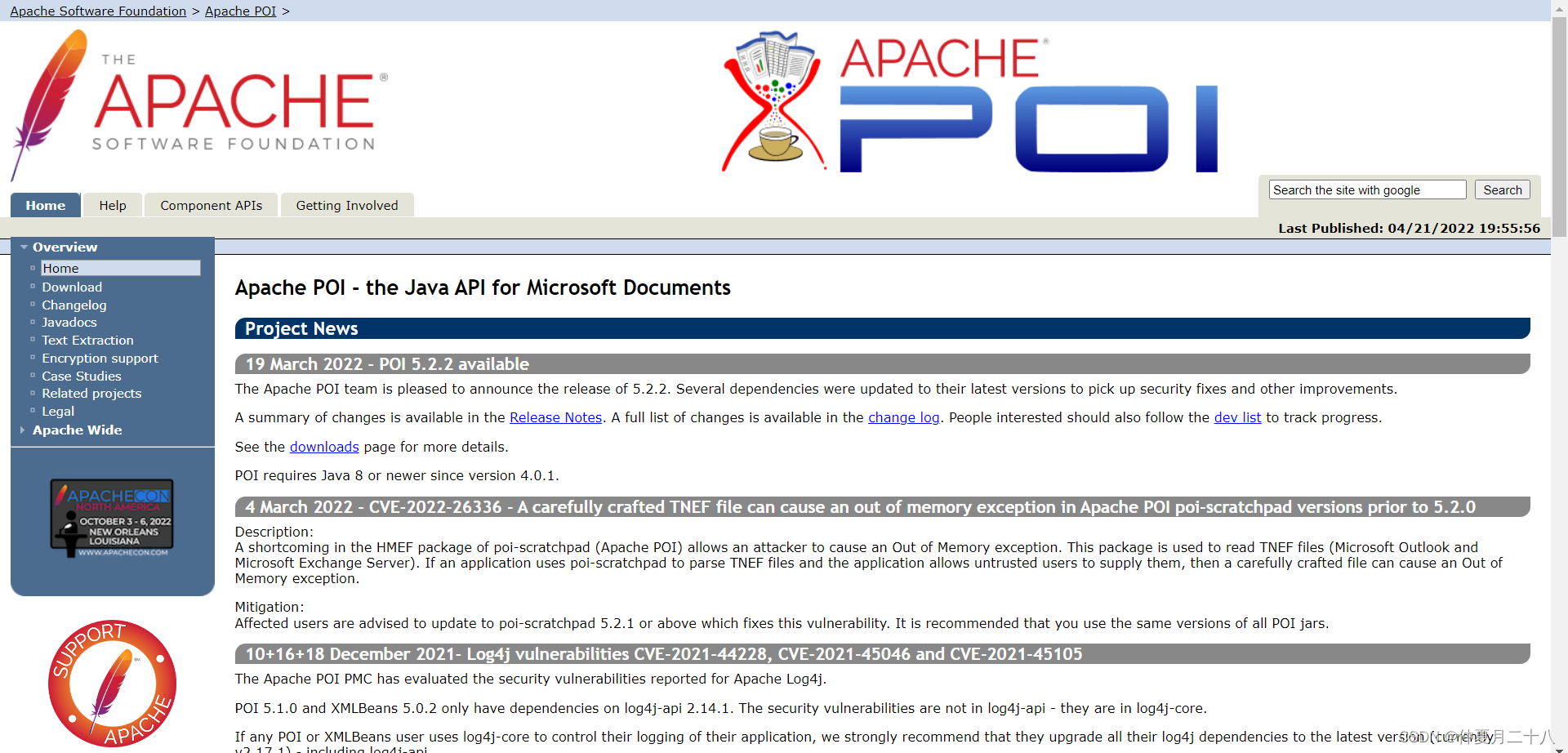Viewport: 1568px width, 753px height.
Task: Click the Google site search input field
Action: (1366, 189)
